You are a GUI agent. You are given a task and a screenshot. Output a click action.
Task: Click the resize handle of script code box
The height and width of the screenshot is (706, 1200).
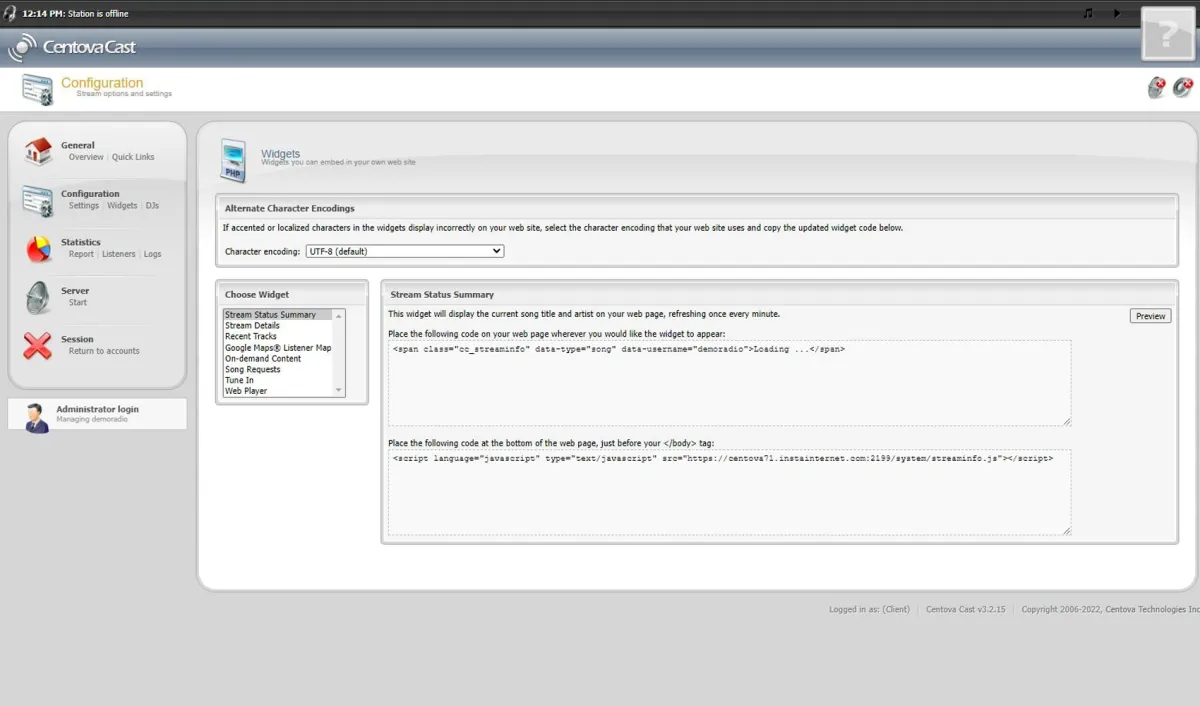point(1066,530)
